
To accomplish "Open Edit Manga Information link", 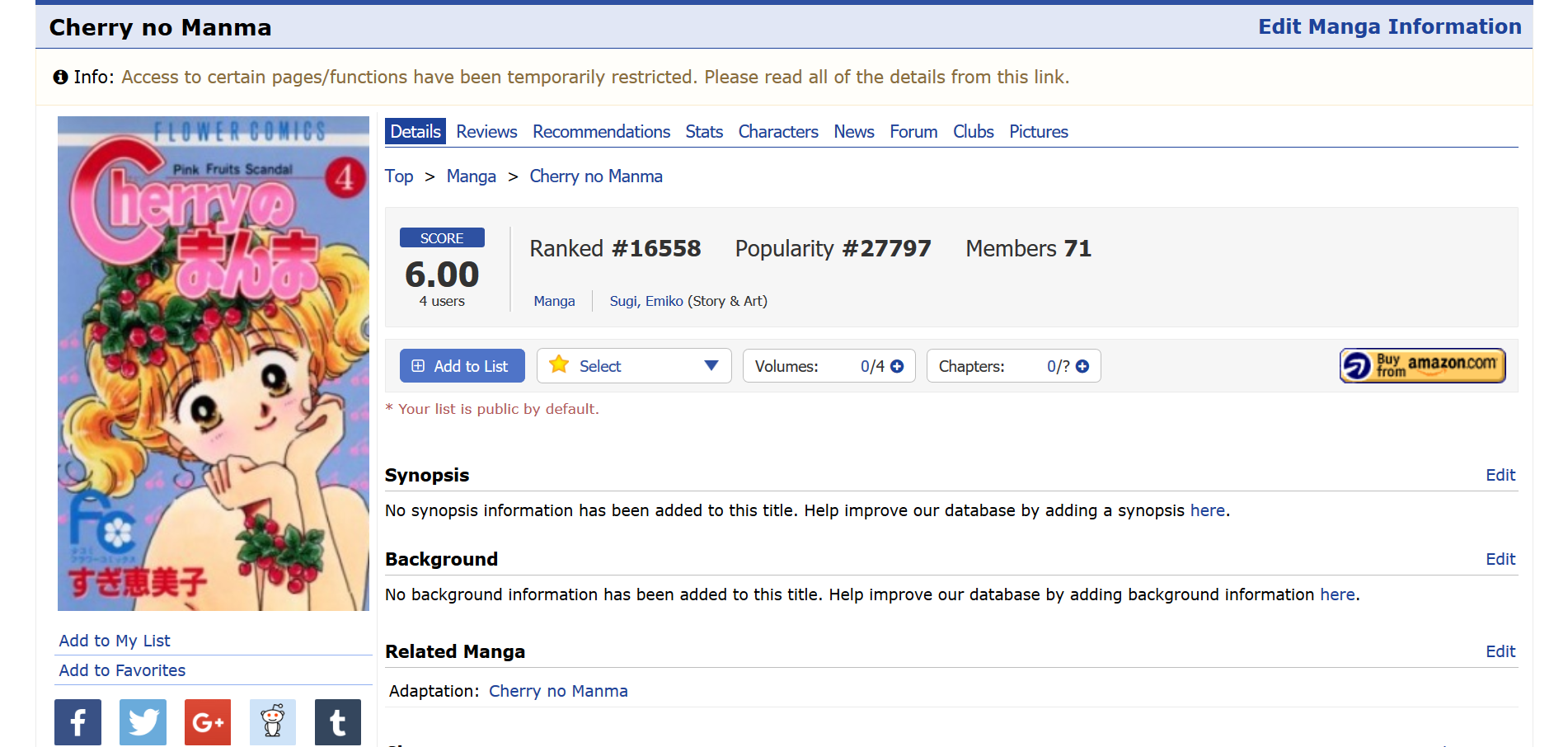I will point(1389,26).
